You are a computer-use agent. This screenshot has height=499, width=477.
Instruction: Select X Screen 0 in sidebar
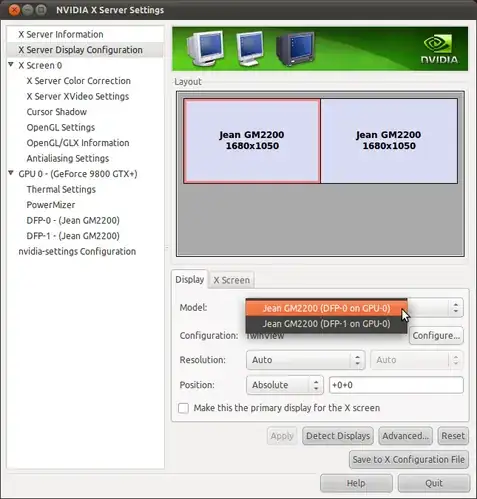[x=40, y=65]
